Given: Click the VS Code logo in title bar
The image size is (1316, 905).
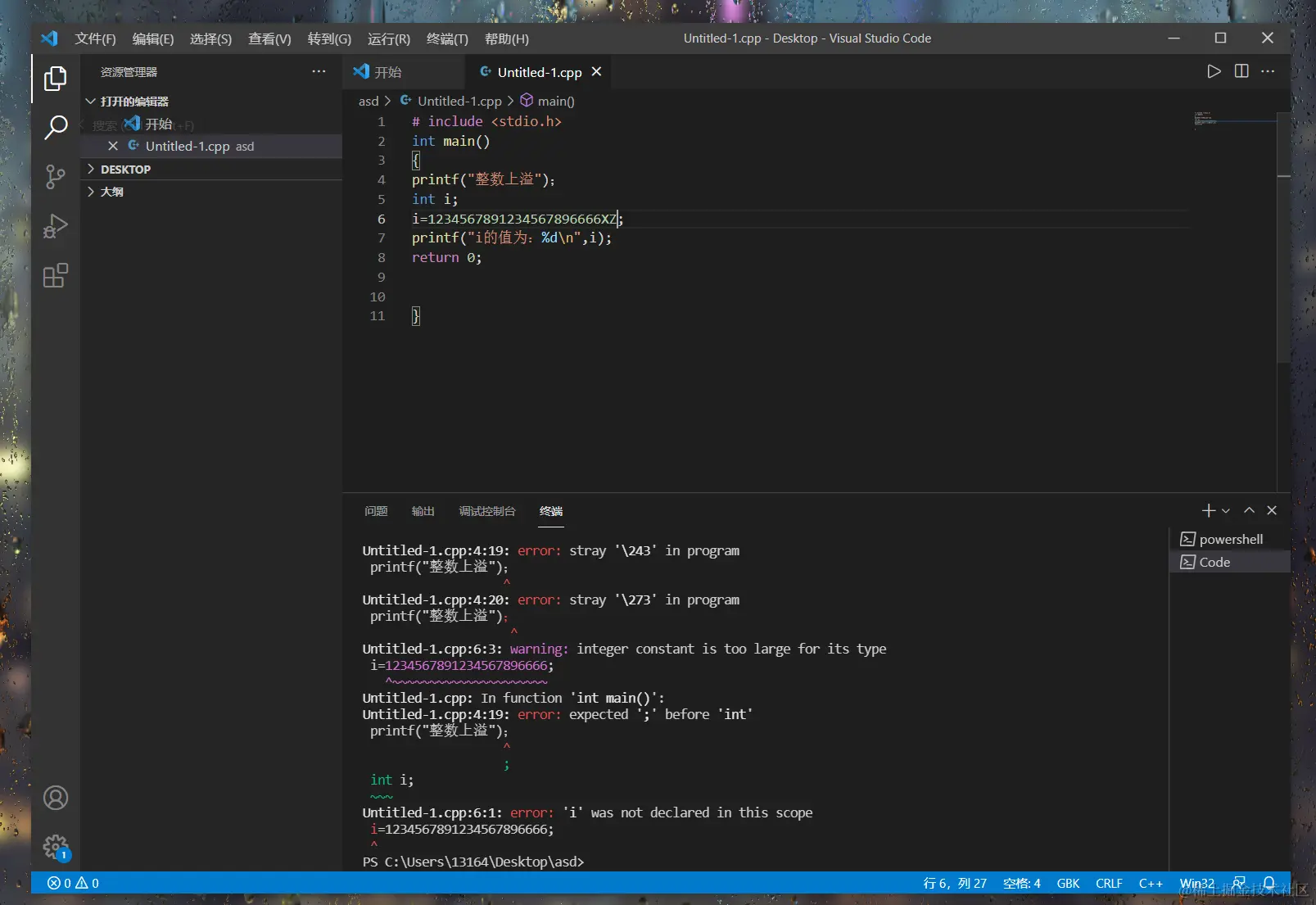Looking at the screenshot, I should [x=49, y=38].
